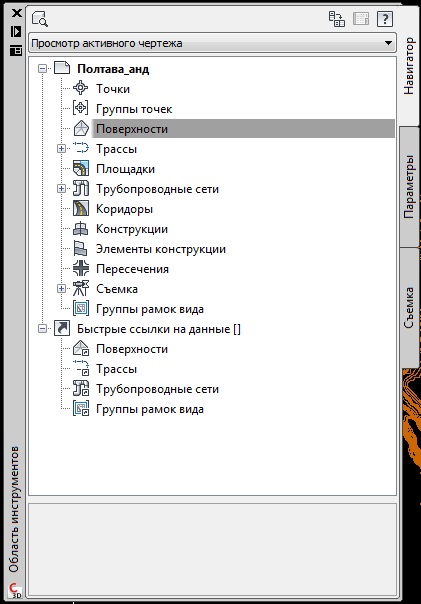This screenshot has height=604, width=421.
Task: Select the Съемка label in the tree
Action: 117,289
